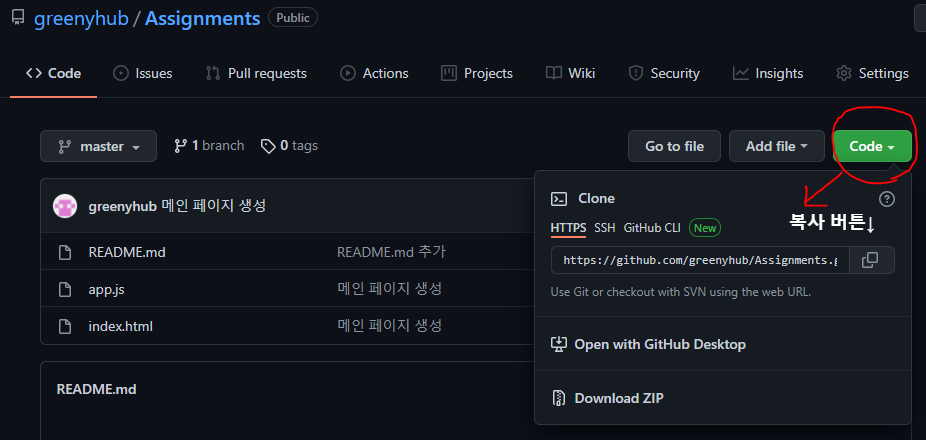
Task: Click the Go to file button
Action: point(674,146)
